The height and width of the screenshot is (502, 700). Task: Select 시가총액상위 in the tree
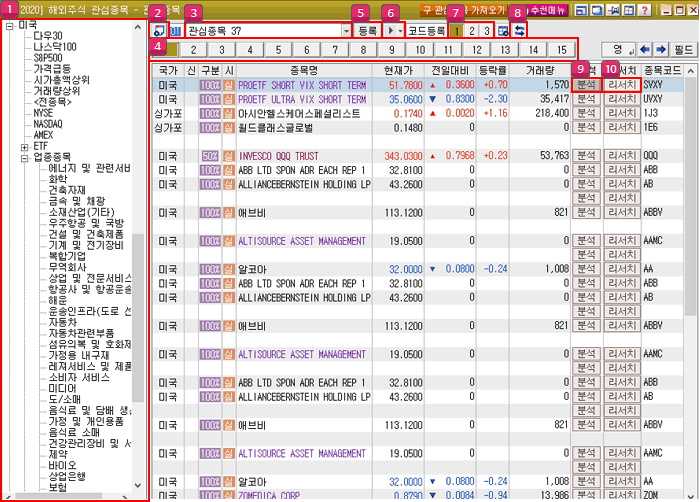pos(62,80)
